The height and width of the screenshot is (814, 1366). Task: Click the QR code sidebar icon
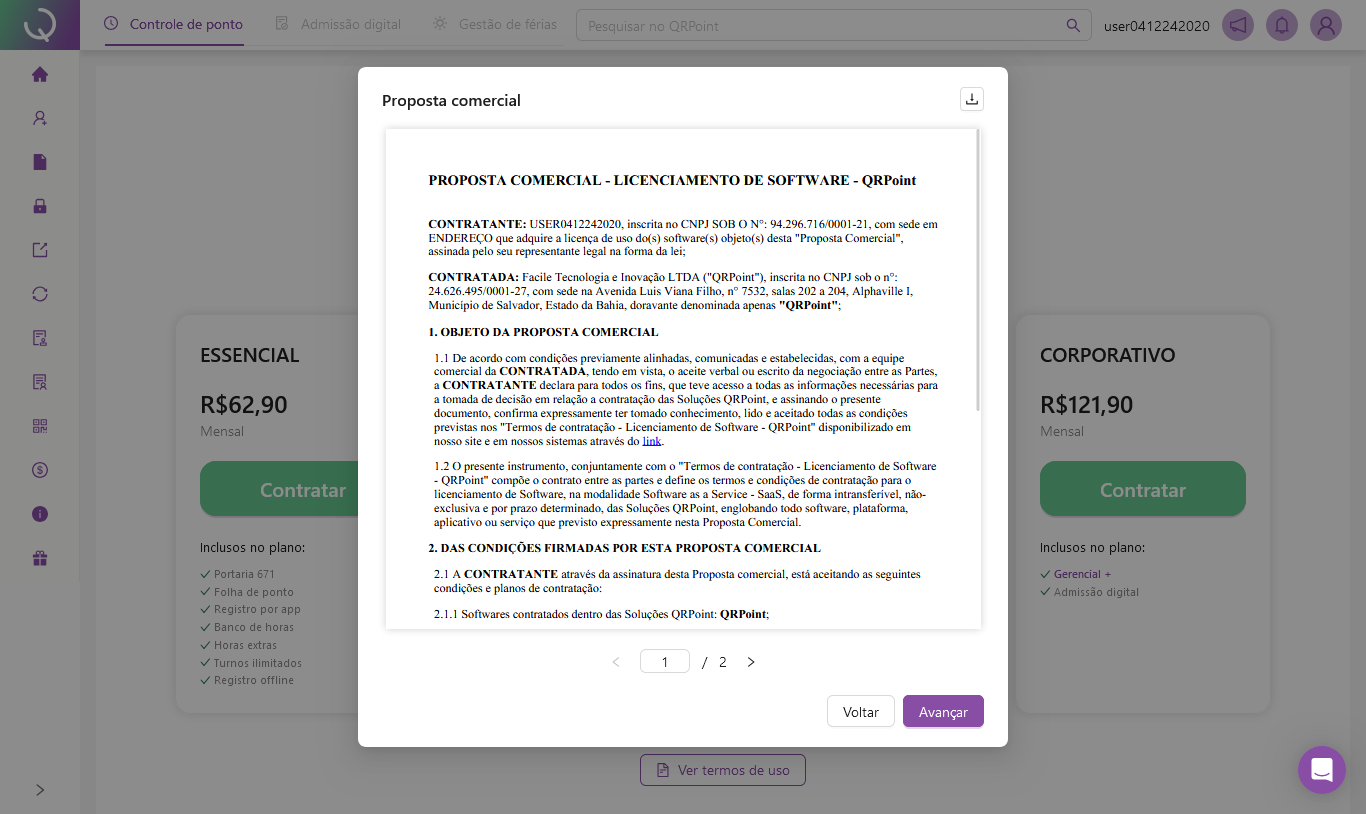coord(40,426)
